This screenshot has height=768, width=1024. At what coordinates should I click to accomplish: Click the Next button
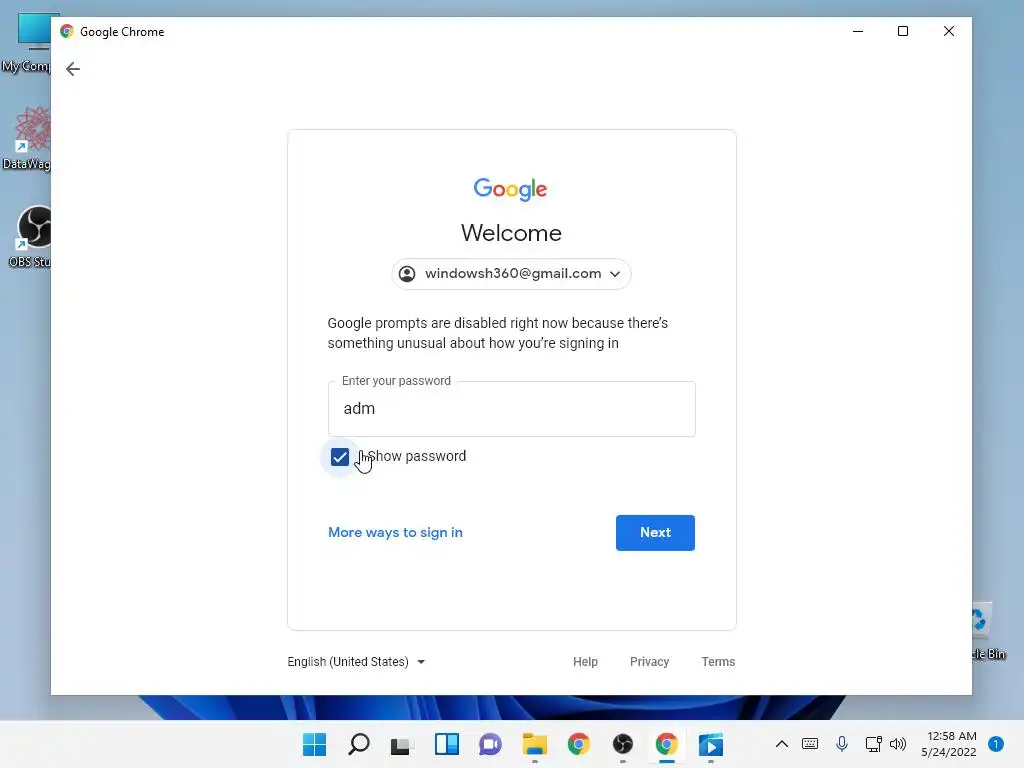click(x=655, y=532)
